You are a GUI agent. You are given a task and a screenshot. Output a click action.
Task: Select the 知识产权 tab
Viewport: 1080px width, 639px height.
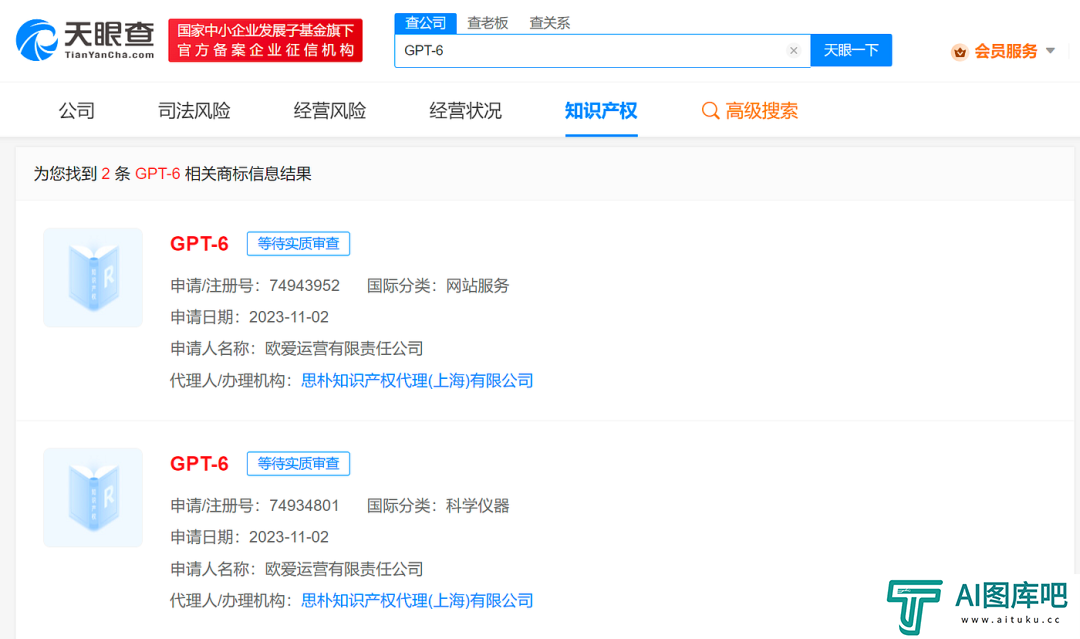[x=601, y=111]
